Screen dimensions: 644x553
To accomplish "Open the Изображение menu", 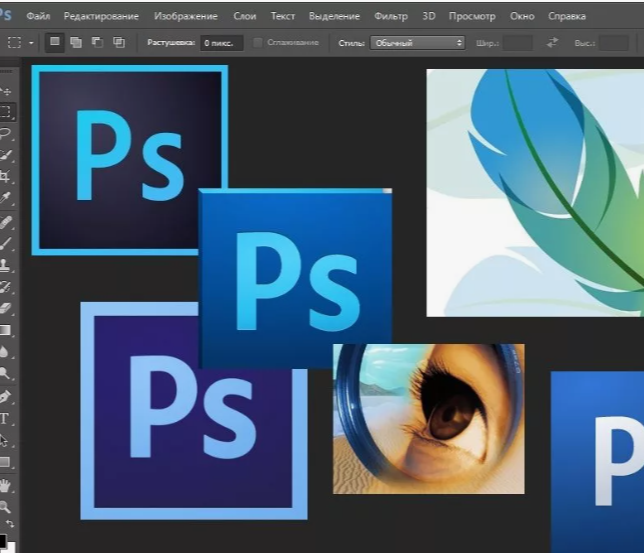I will (x=186, y=16).
